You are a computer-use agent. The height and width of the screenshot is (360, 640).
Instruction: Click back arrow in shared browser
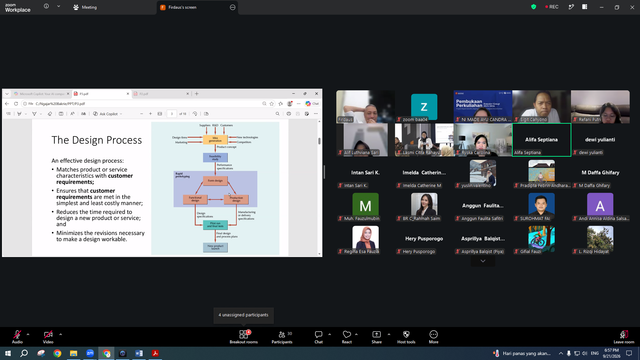pyautogui.click(x=7, y=104)
